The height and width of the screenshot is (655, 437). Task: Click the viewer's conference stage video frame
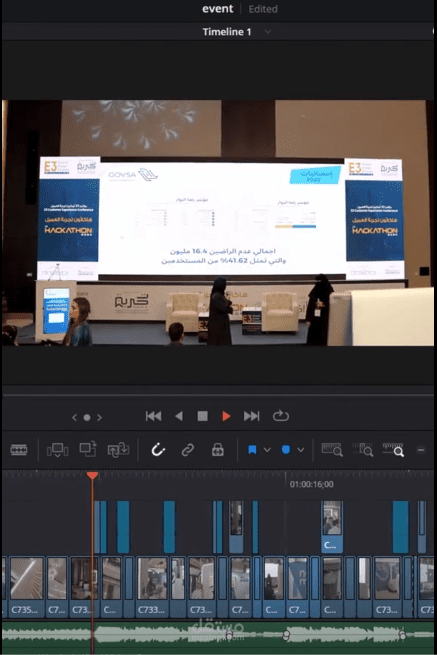point(218,223)
